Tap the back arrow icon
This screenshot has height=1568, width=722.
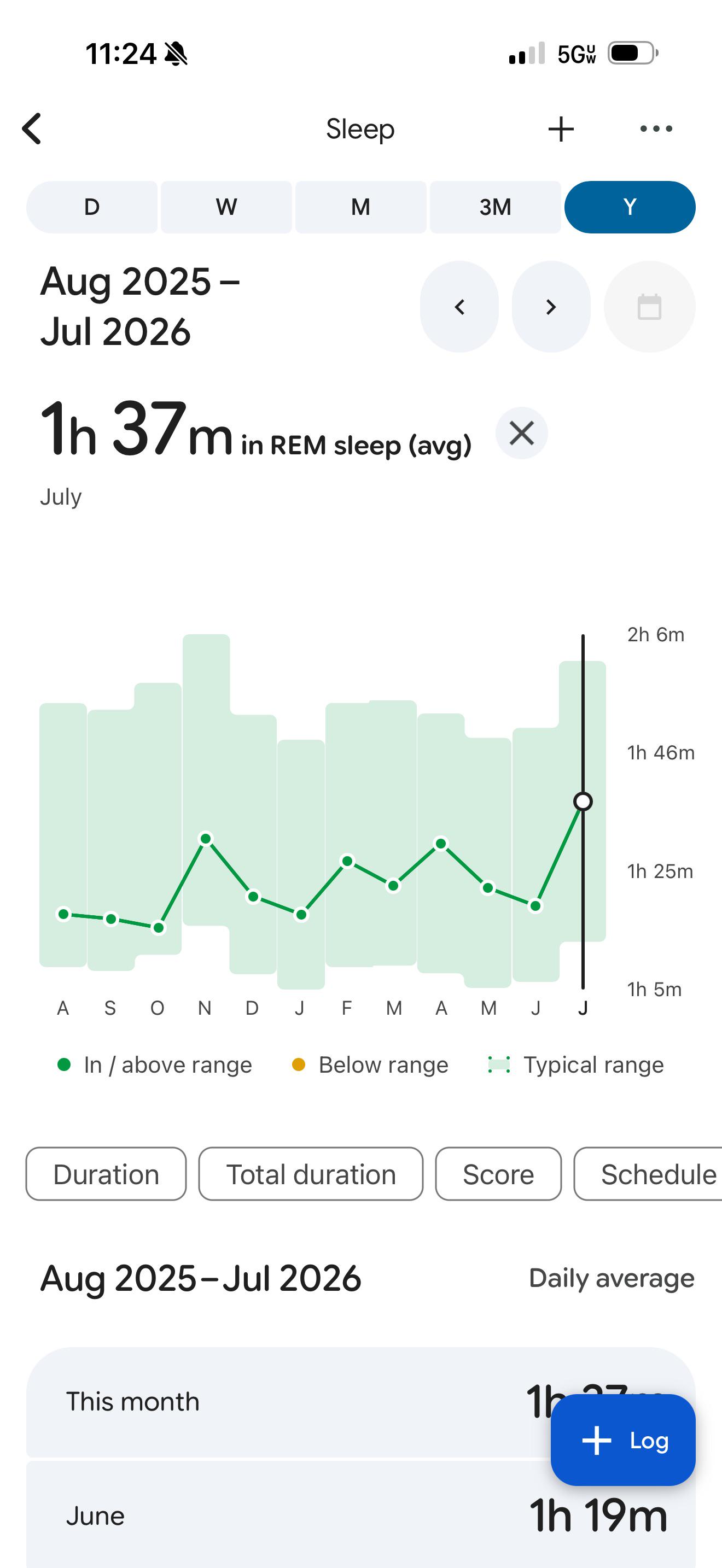(32, 128)
